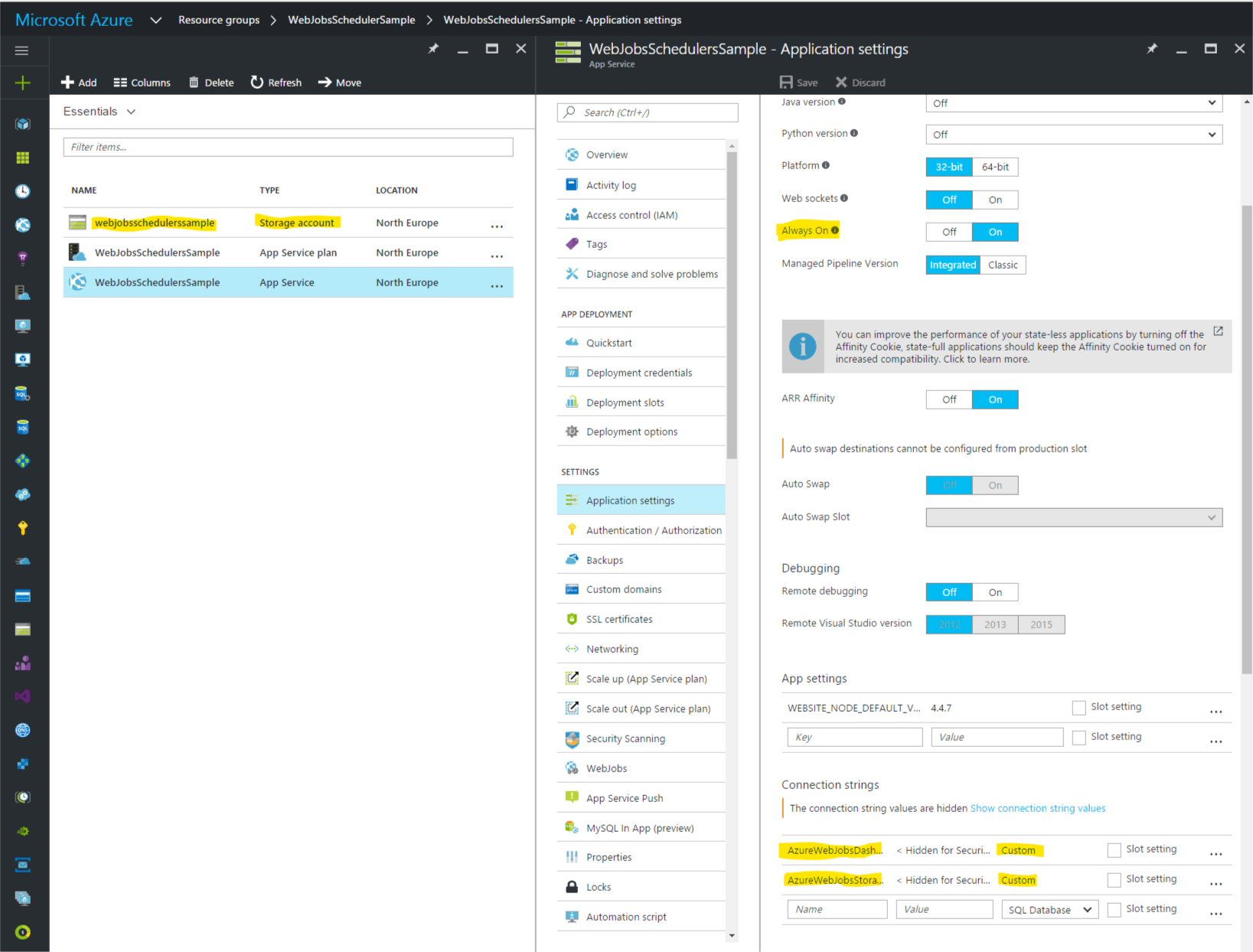Set Managed Pipeline Version to Classic
This screenshot has height=952, width=1253.
point(1003,265)
